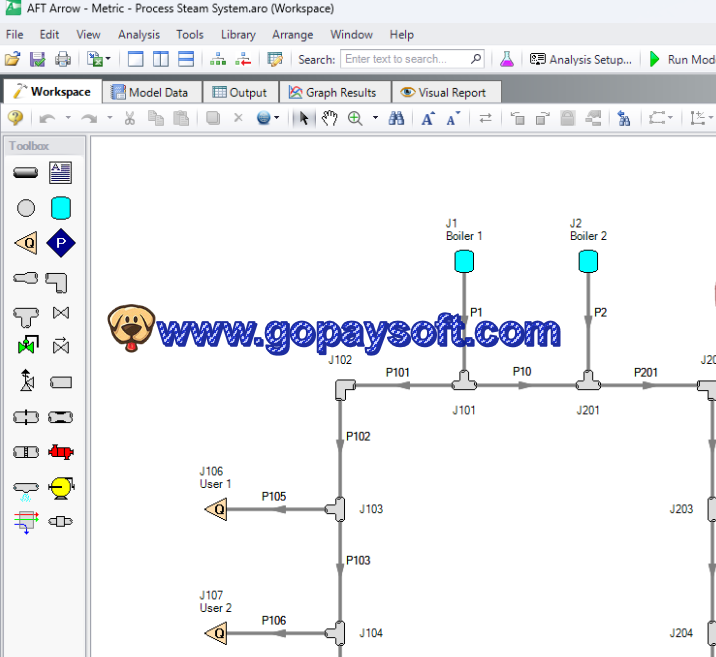Select the Bend elbow junction tool
The image size is (716, 657).
click(x=61, y=279)
